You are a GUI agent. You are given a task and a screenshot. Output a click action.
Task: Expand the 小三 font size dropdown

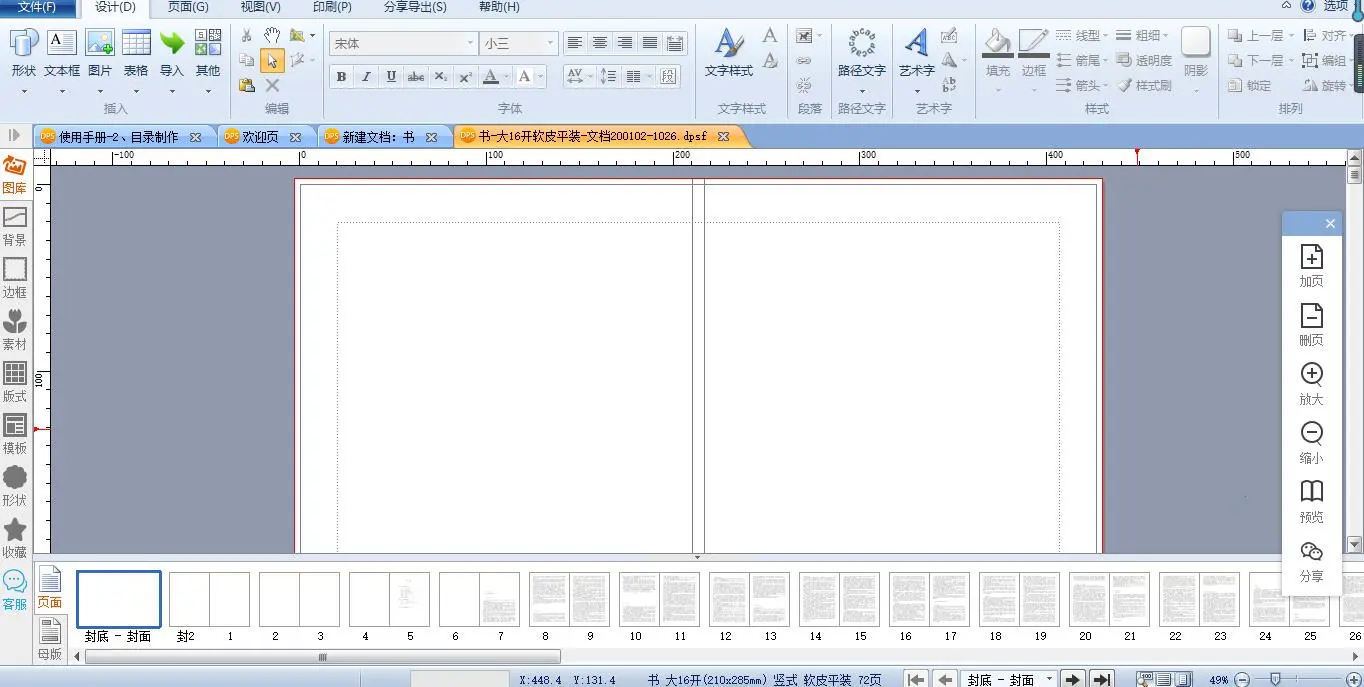click(549, 44)
